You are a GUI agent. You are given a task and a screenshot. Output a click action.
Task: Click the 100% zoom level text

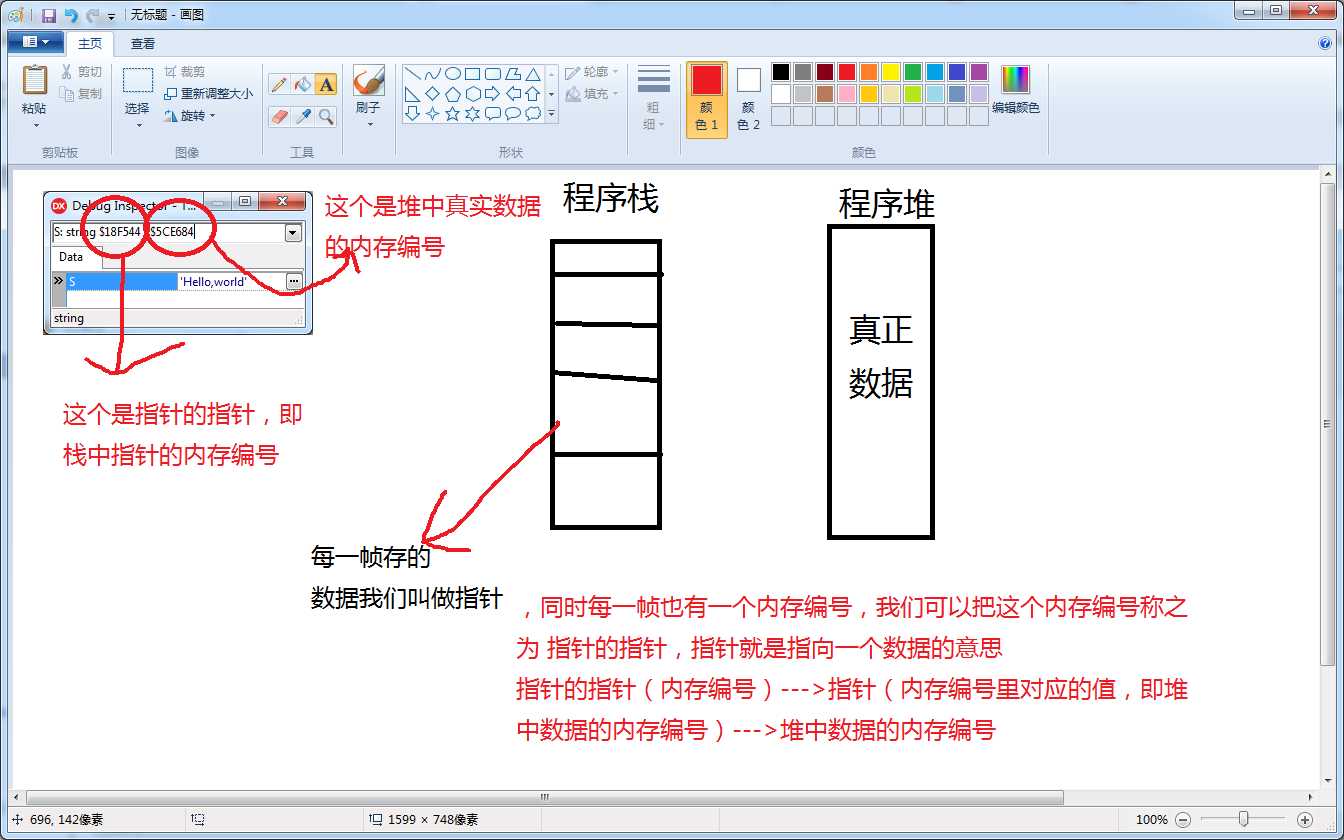[x=1152, y=819]
